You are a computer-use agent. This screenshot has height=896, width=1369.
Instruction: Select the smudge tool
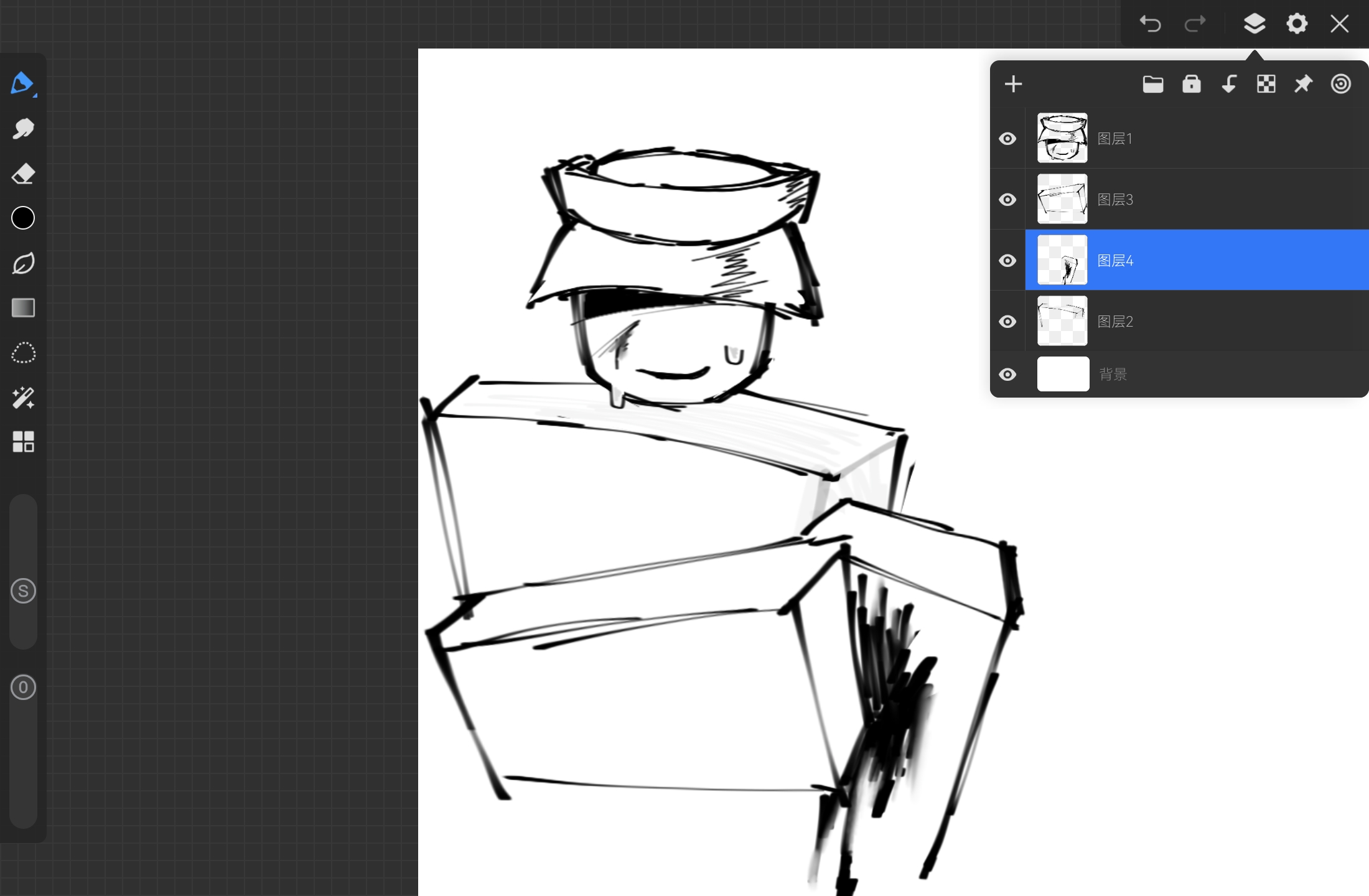pyautogui.click(x=23, y=129)
